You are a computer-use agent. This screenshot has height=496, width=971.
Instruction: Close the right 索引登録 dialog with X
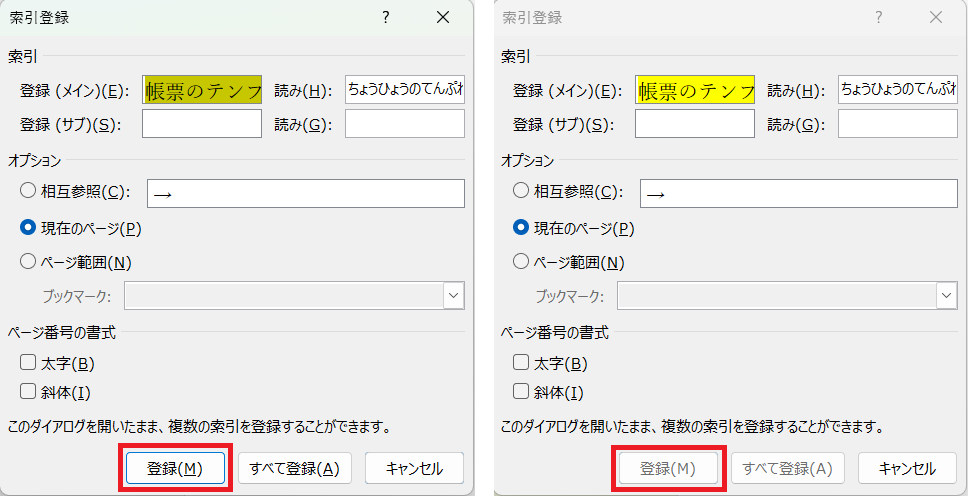pyautogui.click(x=936, y=18)
